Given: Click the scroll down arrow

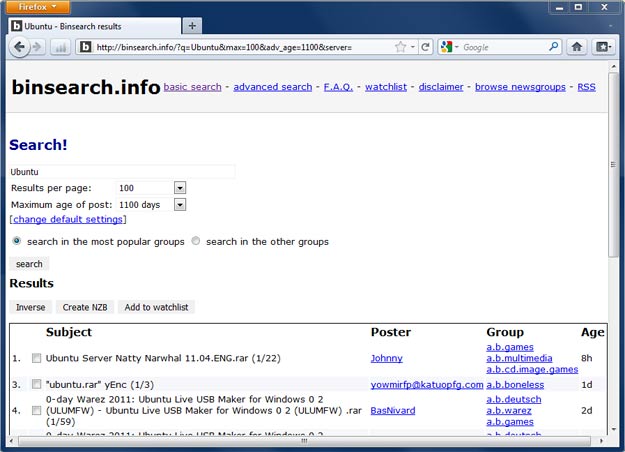Looking at the screenshot, I should click(613, 430).
